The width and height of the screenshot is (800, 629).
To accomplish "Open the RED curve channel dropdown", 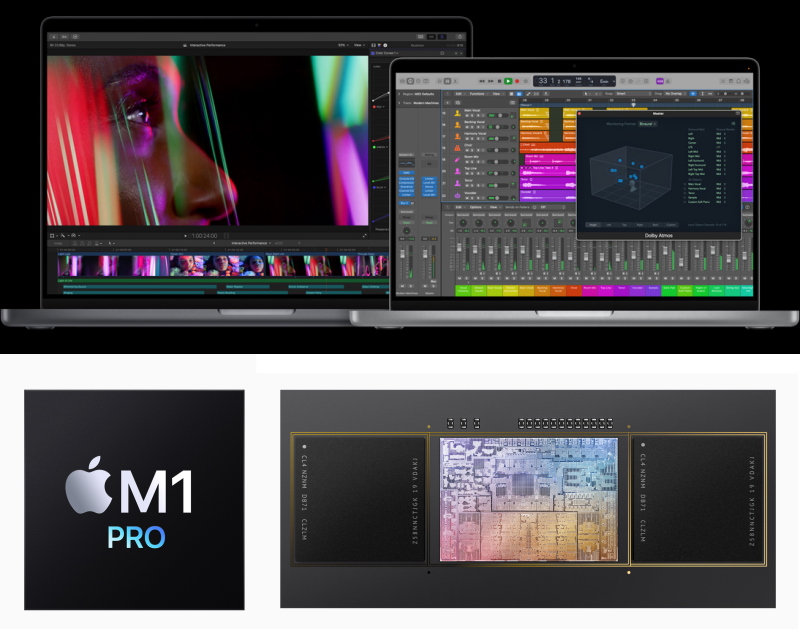I will 378,107.
